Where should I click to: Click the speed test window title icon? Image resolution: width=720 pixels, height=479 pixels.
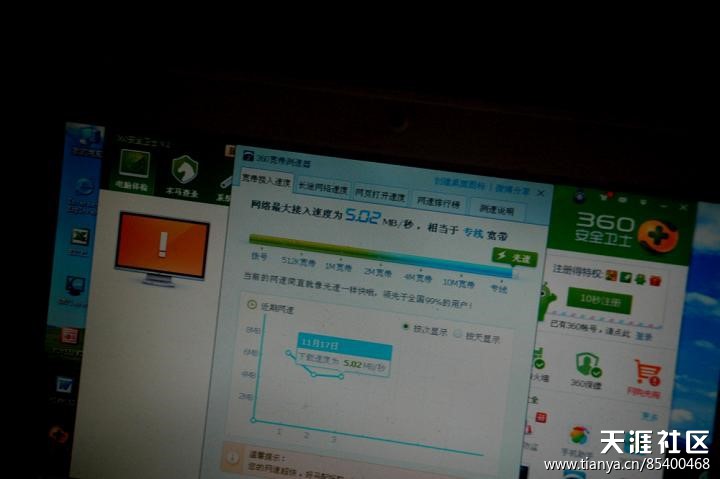[x=248, y=157]
